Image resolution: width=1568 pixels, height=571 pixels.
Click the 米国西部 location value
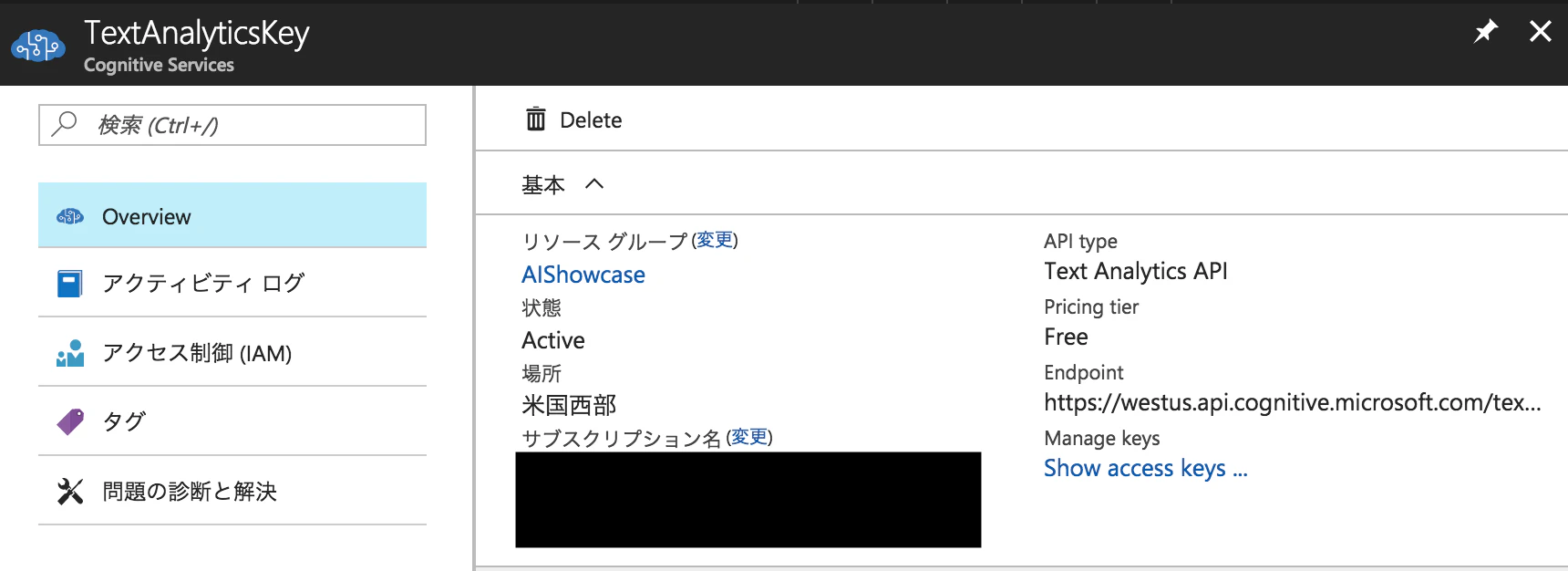click(x=569, y=405)
